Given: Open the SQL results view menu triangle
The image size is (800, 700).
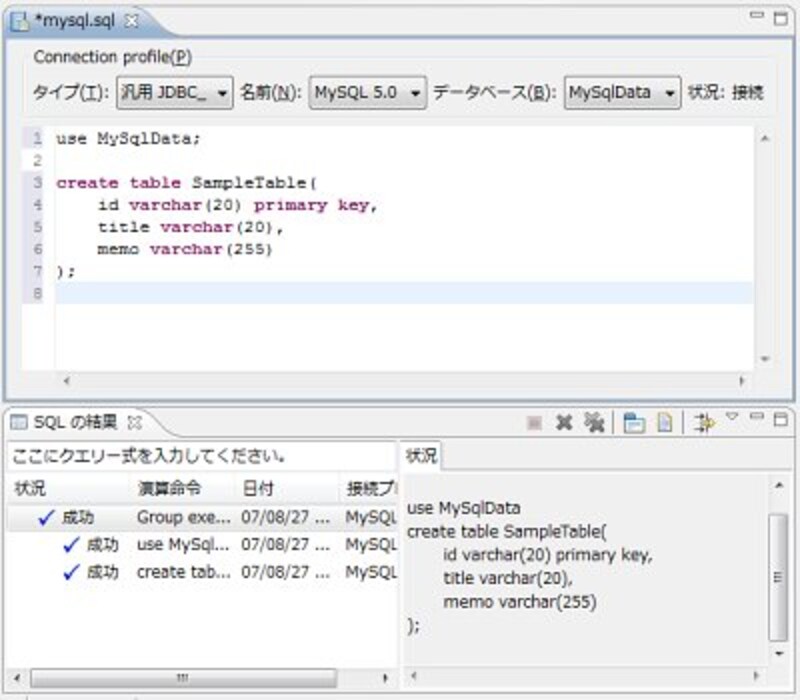Looking at the screenshot, I should (x=732, y=417).
